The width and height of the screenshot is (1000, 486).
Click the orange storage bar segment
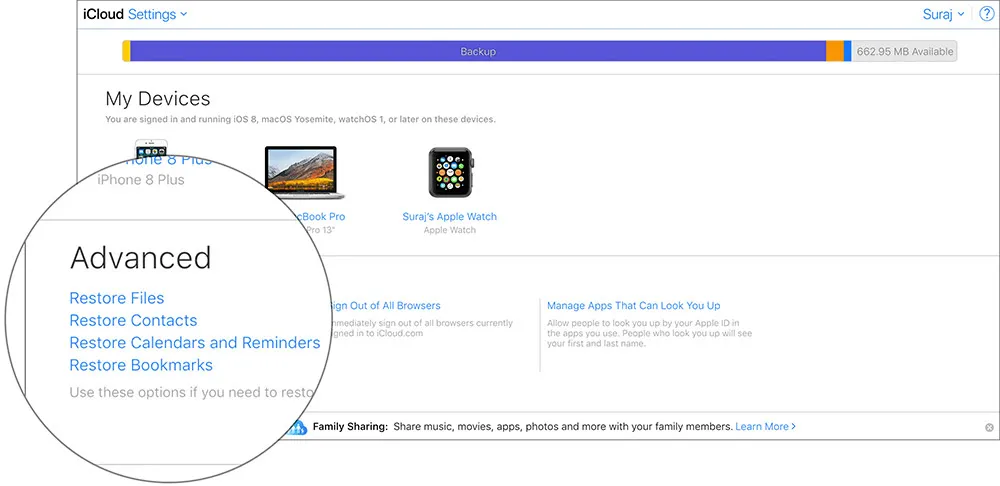834,51
